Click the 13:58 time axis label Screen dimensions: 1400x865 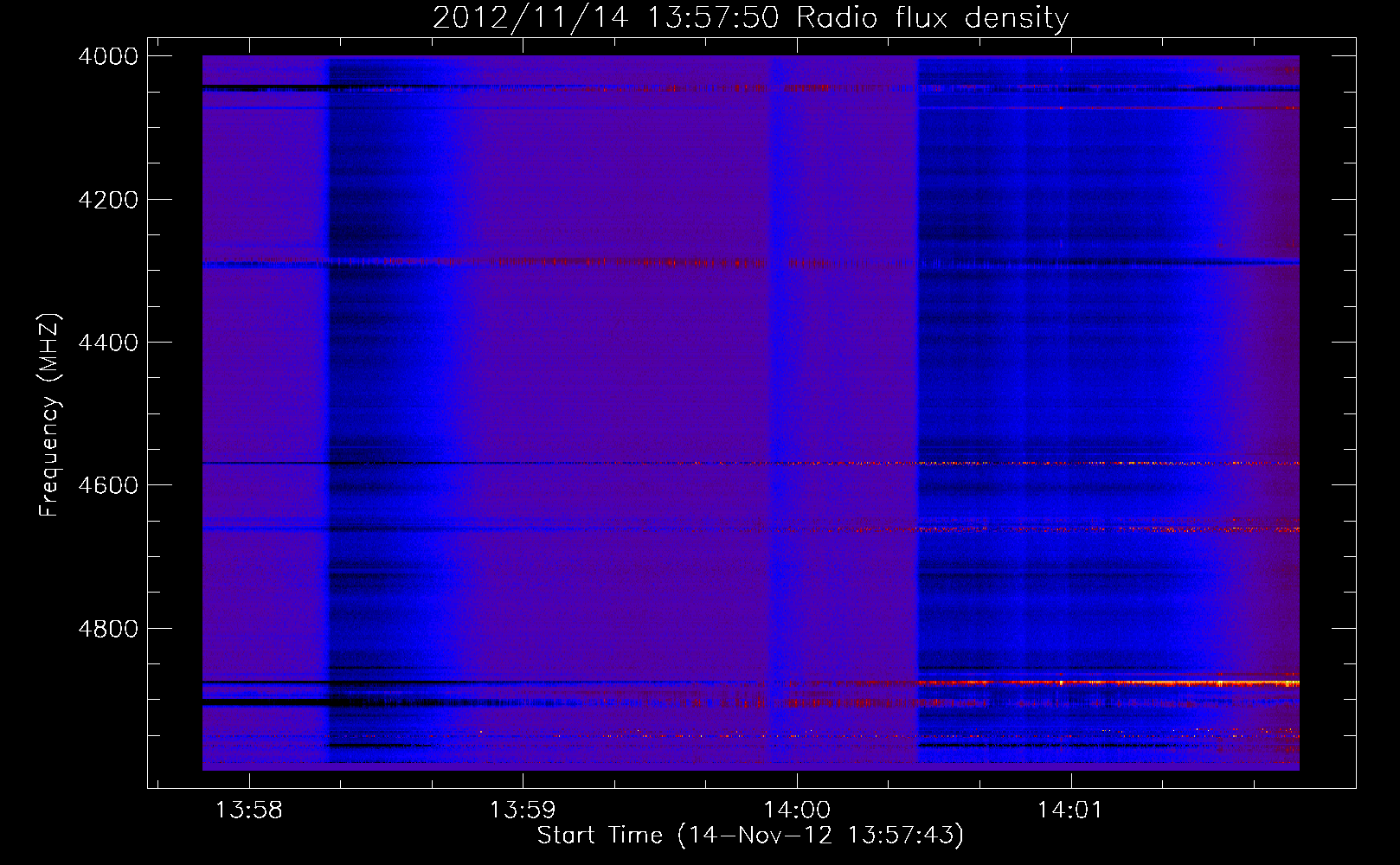248,811
